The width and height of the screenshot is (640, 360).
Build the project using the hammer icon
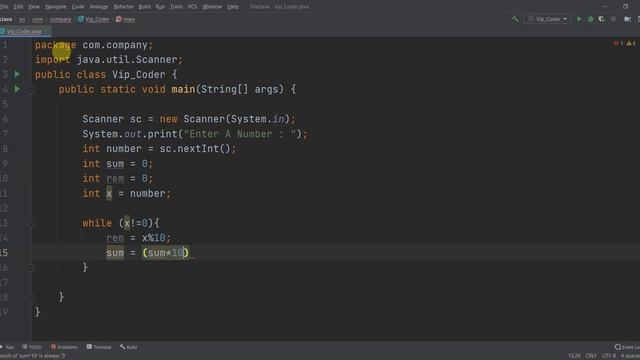(515, 19)
